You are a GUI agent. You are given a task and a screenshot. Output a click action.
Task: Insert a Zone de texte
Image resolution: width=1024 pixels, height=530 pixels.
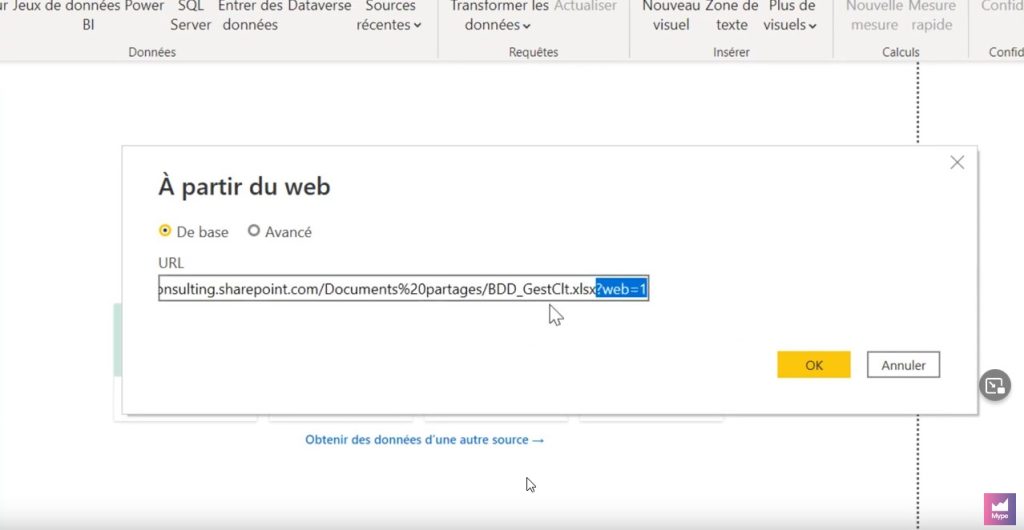[731, 16]
